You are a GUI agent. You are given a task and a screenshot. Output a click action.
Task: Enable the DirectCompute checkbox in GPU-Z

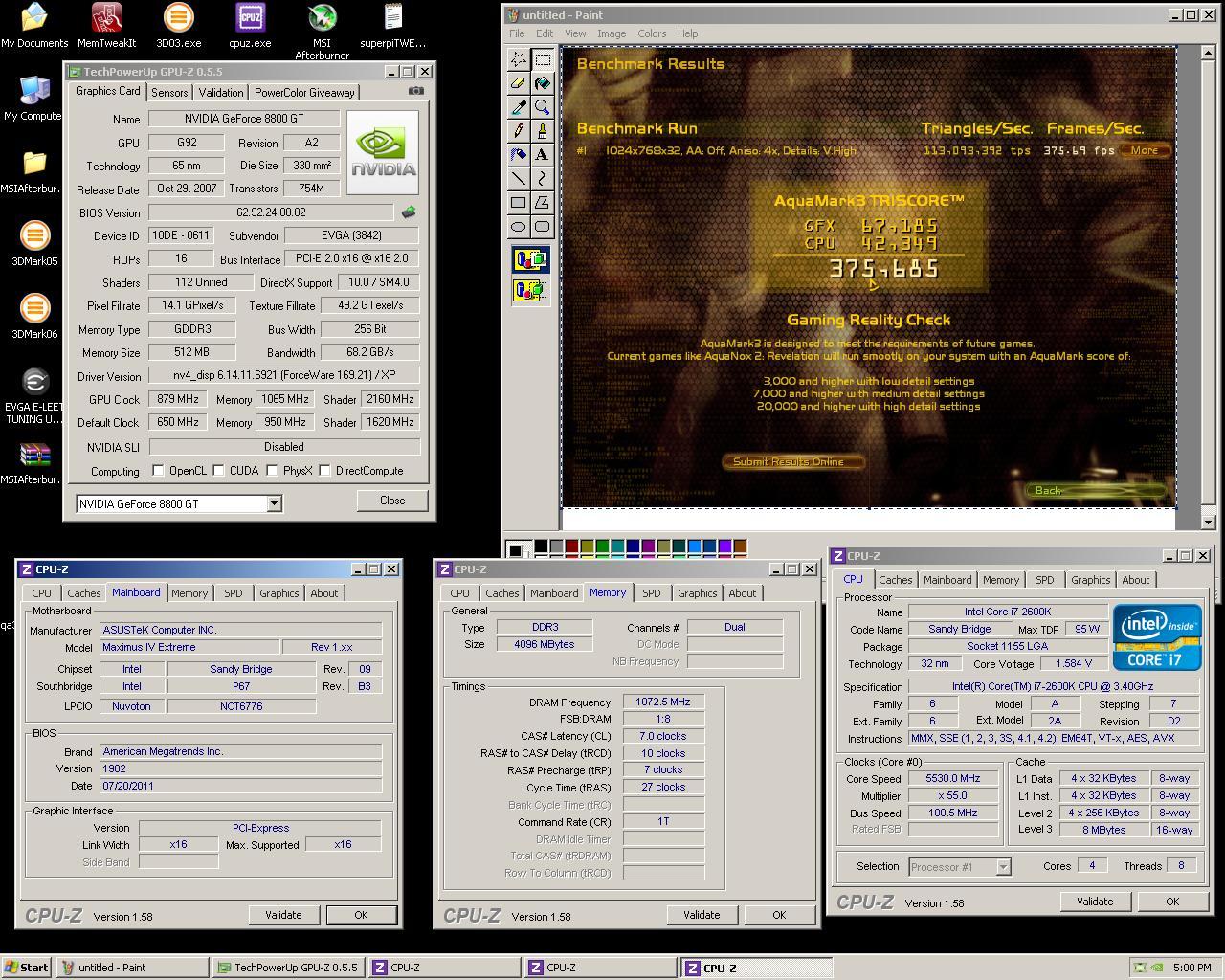click(324, 470)
